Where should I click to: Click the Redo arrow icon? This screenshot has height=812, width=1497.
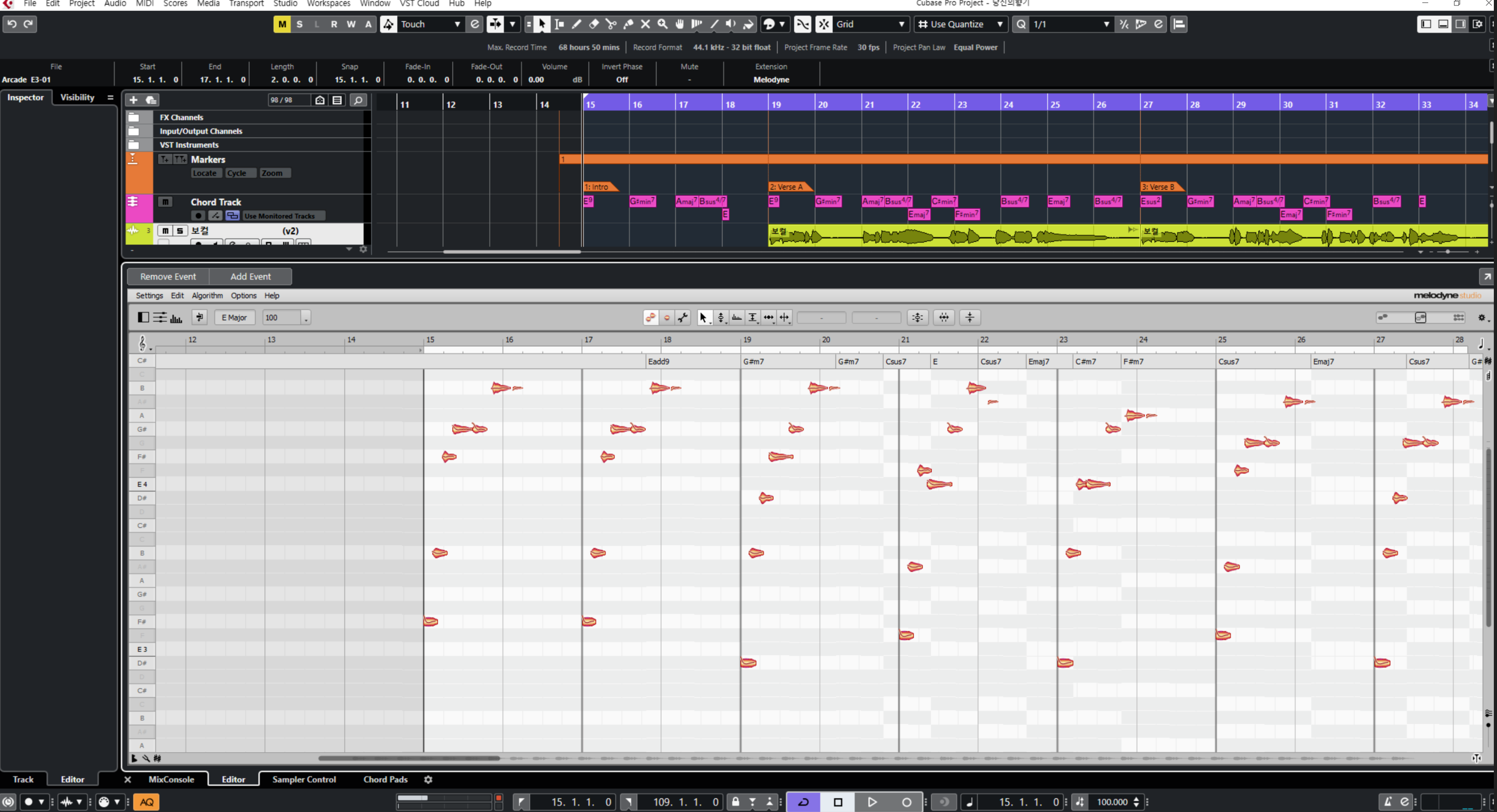28,24
